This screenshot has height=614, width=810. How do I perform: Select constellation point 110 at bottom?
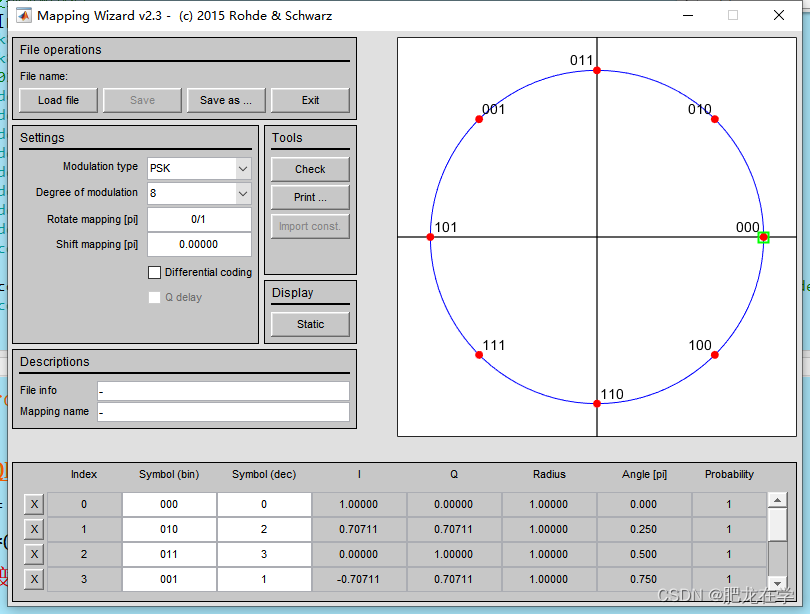[x=597, y=404]
